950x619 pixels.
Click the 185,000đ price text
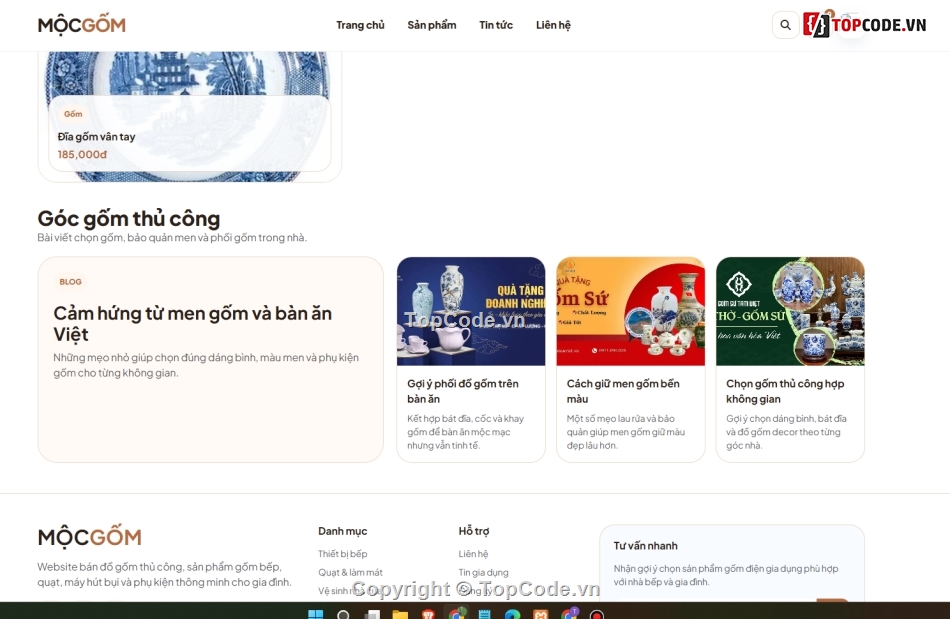(x=82, y=154)
